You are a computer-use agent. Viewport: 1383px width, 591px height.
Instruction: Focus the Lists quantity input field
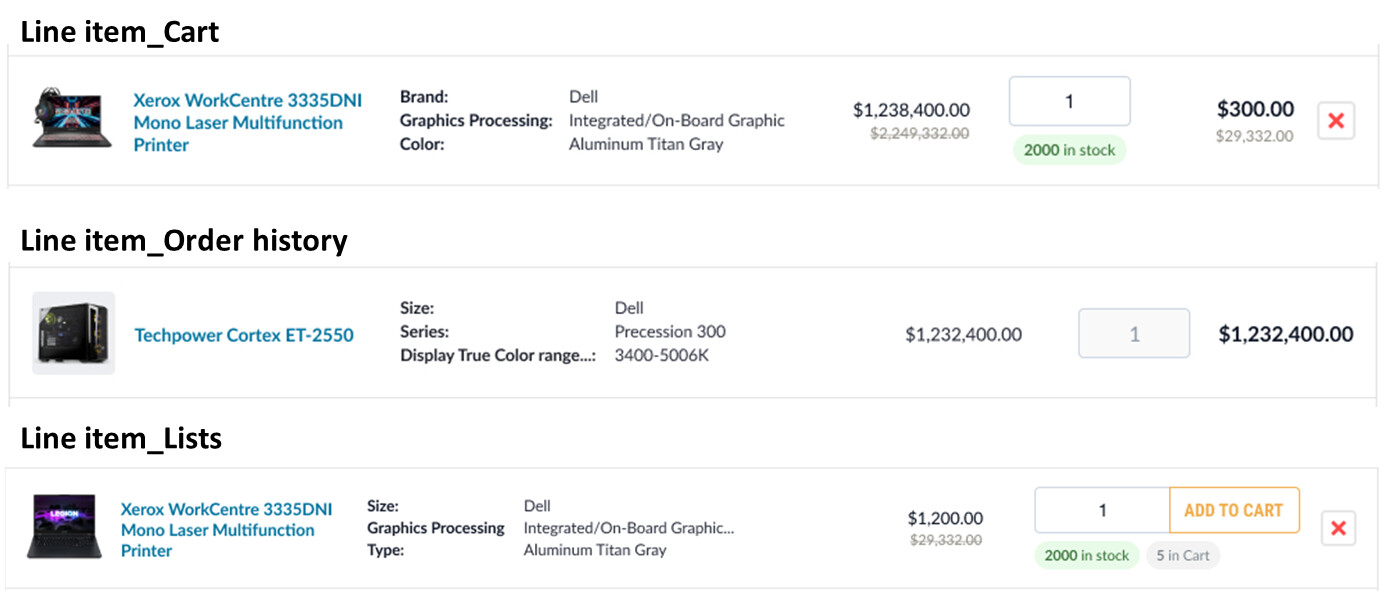(x=1102, y=510)
